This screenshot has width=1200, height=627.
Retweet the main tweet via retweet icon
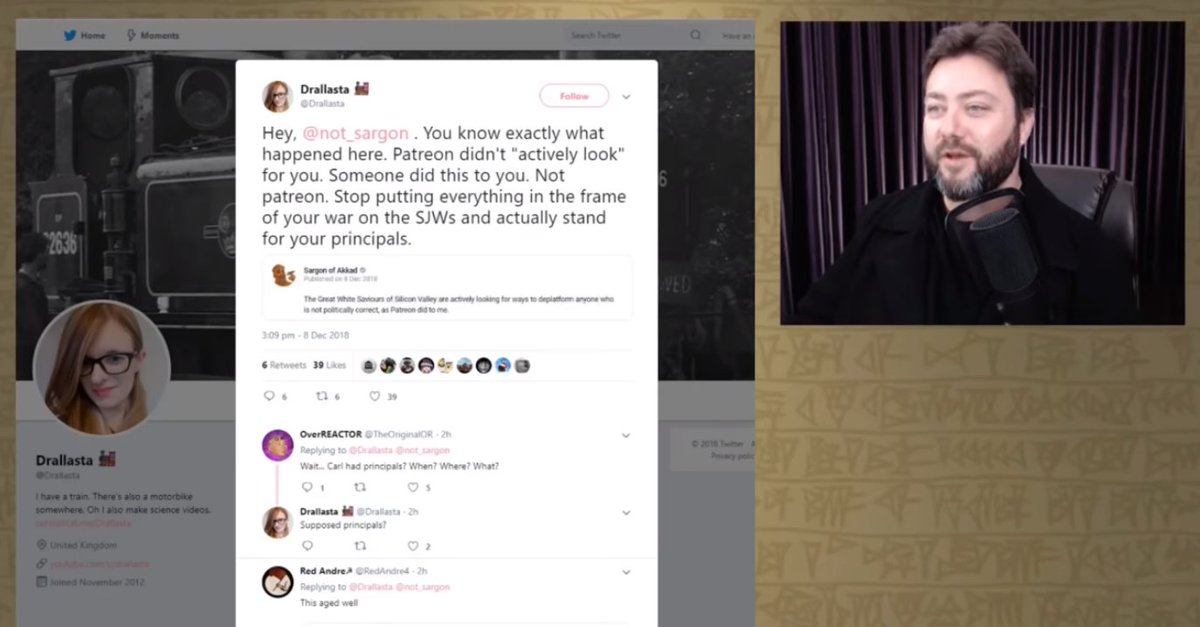[322, 396]
